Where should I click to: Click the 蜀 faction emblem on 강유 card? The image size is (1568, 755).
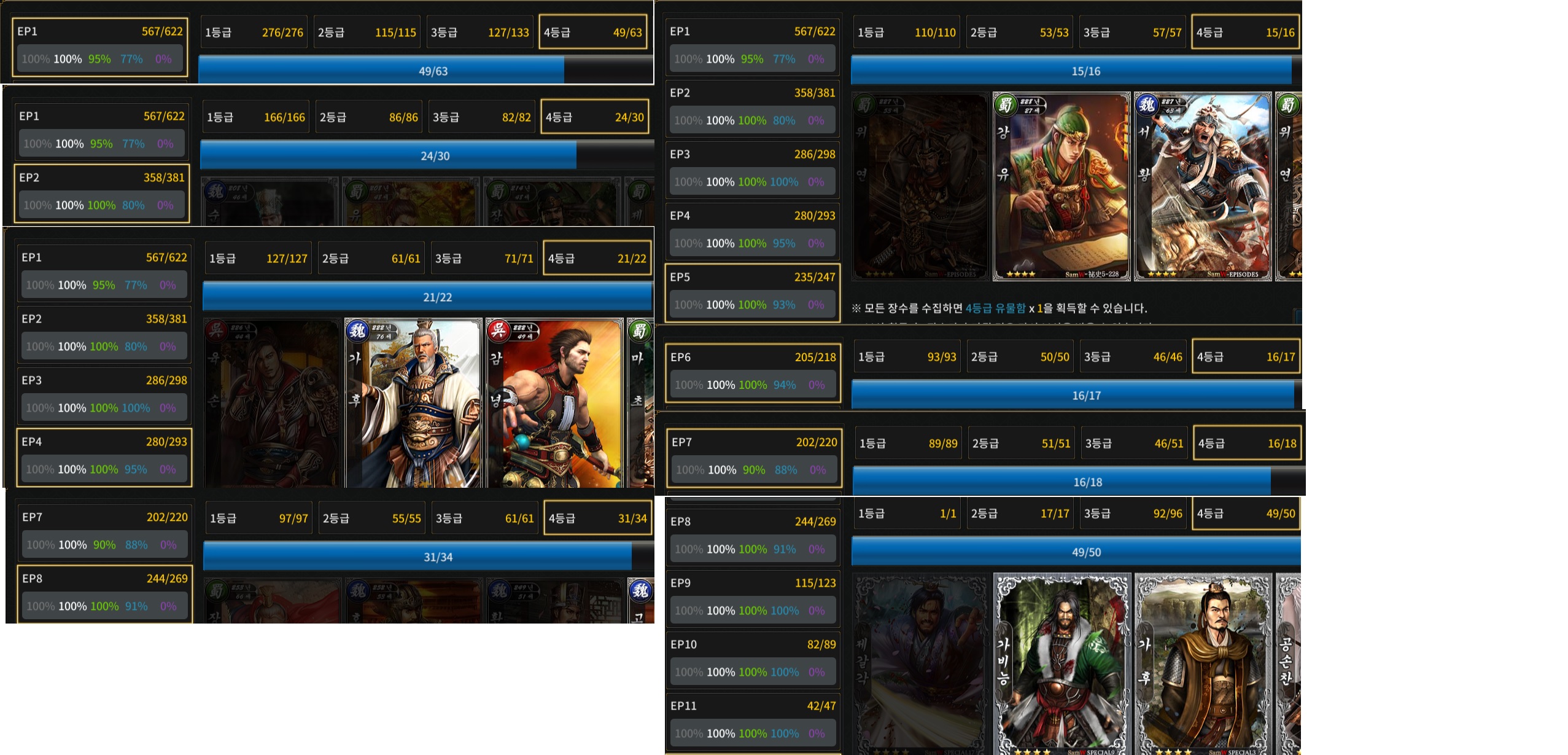pyautogui.click(x=1006, y=105)
